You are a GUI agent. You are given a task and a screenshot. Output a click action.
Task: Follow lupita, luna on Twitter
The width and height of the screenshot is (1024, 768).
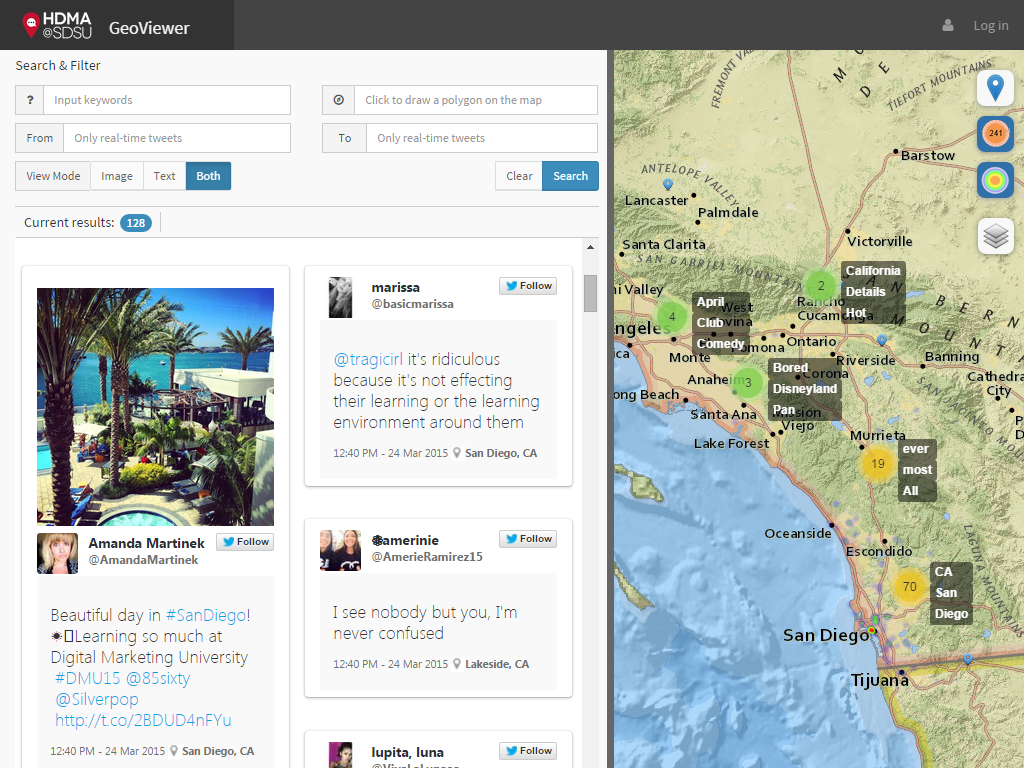coord(528,750)
